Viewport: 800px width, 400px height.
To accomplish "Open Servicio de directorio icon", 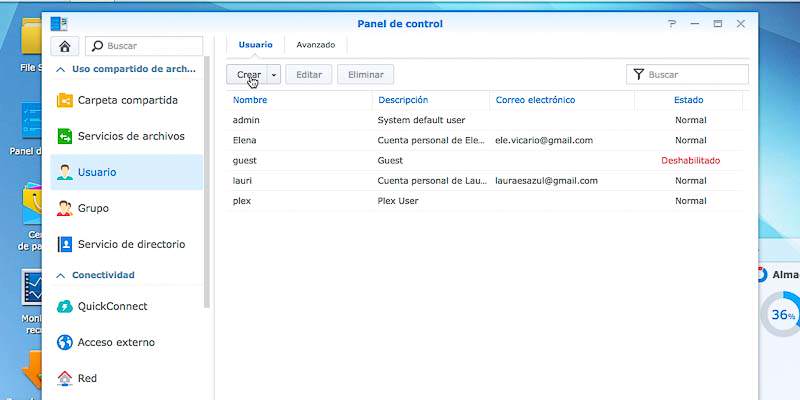I will tap(65, 244).
